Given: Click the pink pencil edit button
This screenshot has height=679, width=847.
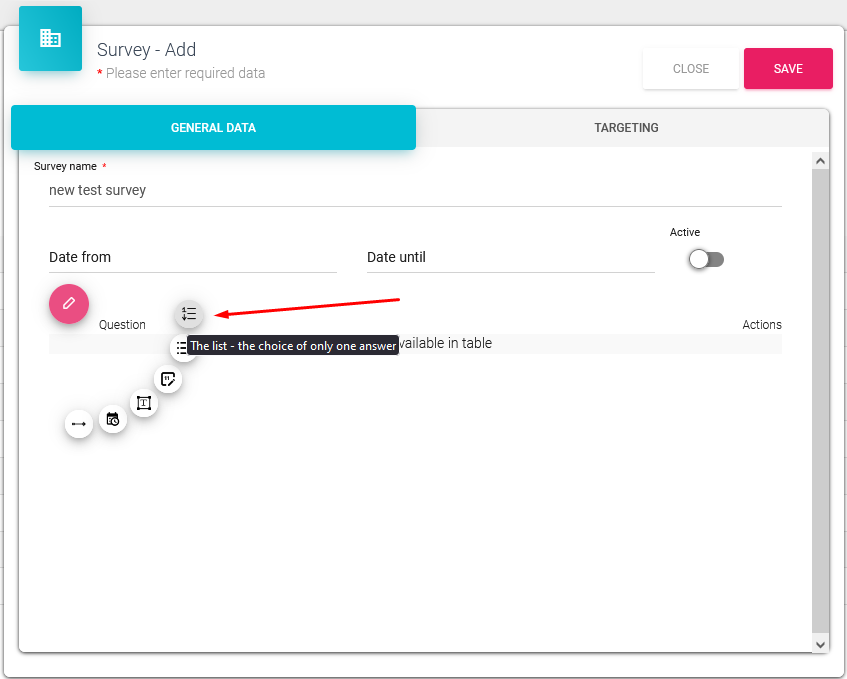Looking at the screenshot, I should pyautogui.click(x=69, y=303).
